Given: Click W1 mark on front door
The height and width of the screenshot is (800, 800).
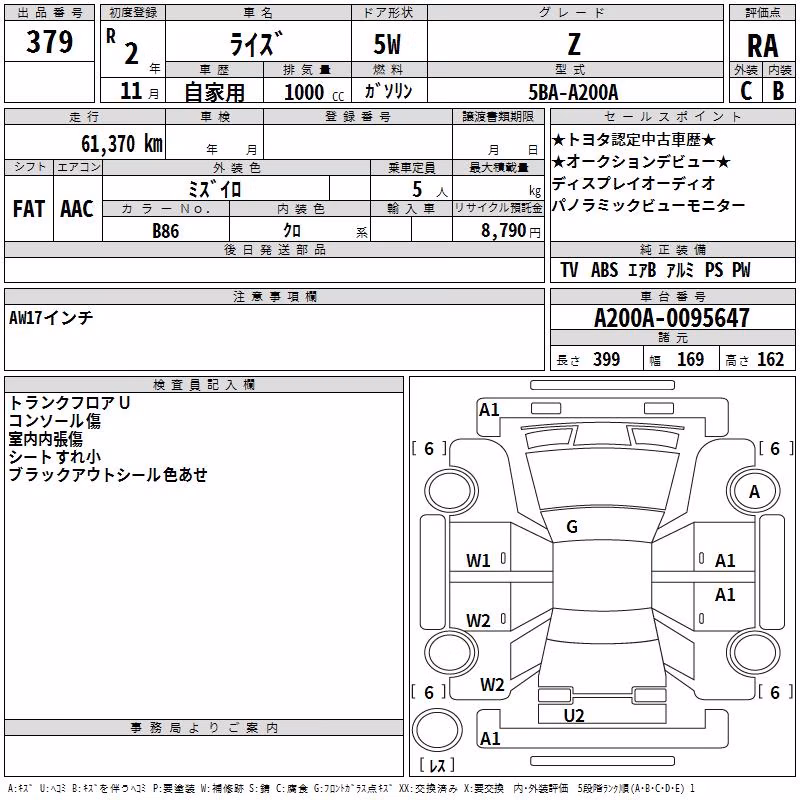Looking at the screenshot, I should pos(478,561).
